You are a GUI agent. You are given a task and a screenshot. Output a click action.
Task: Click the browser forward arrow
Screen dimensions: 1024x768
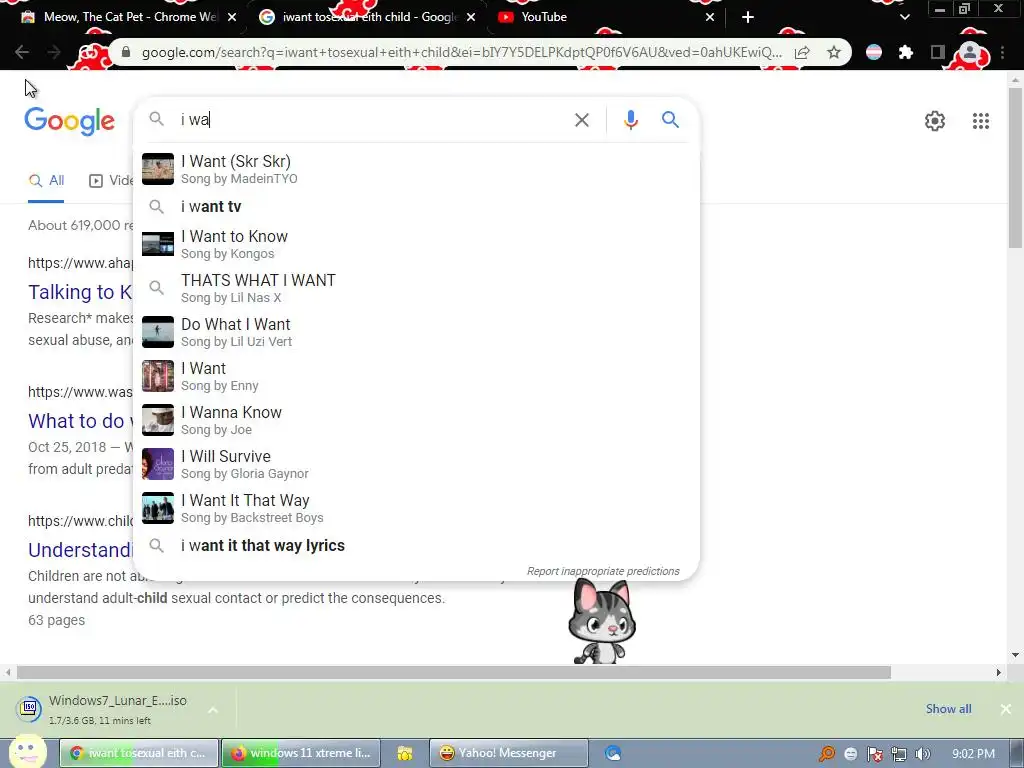click(54, 52)
